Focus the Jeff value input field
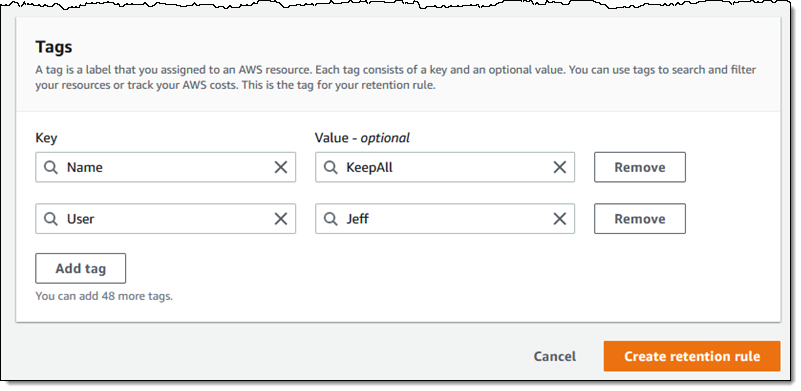 coord(445,219)
